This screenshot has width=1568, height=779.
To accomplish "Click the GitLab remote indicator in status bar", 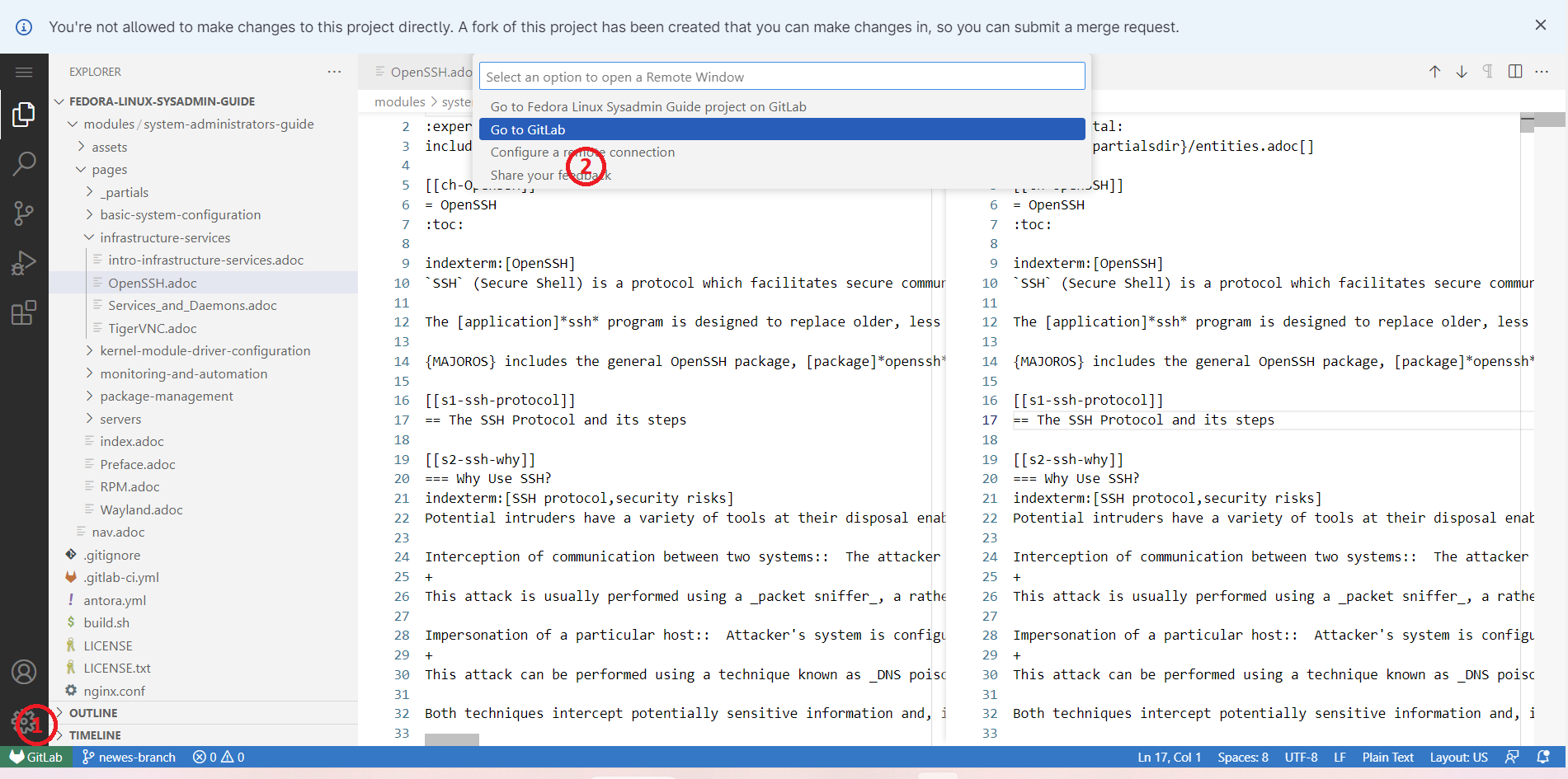I will [36, 757].
